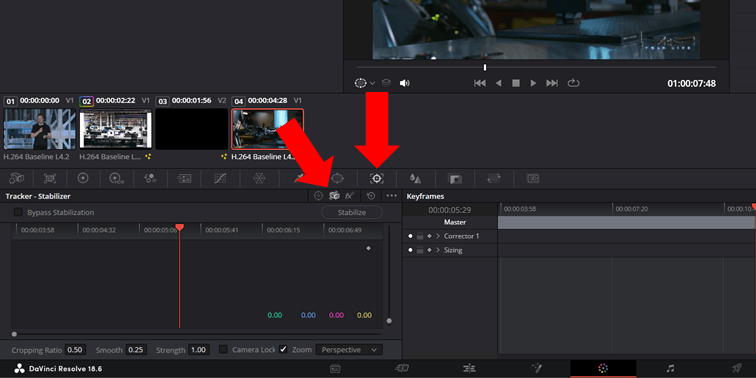Select clip 03 black thumbnail
Viewport: 756px width, 378px height.
pyautogui.click(x=191, y=129)
